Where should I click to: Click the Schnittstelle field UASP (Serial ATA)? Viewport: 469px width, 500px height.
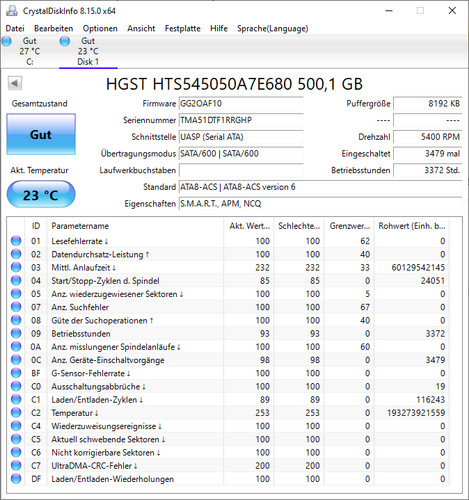tap(241, 137)
